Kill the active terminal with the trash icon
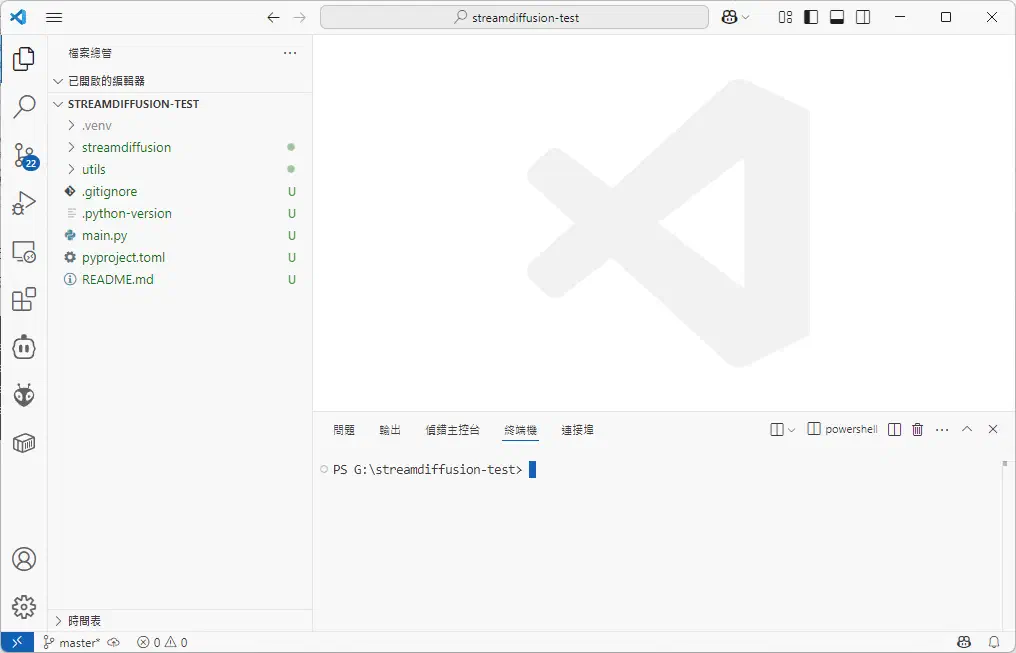1016x653 pixels. [918, 428]
